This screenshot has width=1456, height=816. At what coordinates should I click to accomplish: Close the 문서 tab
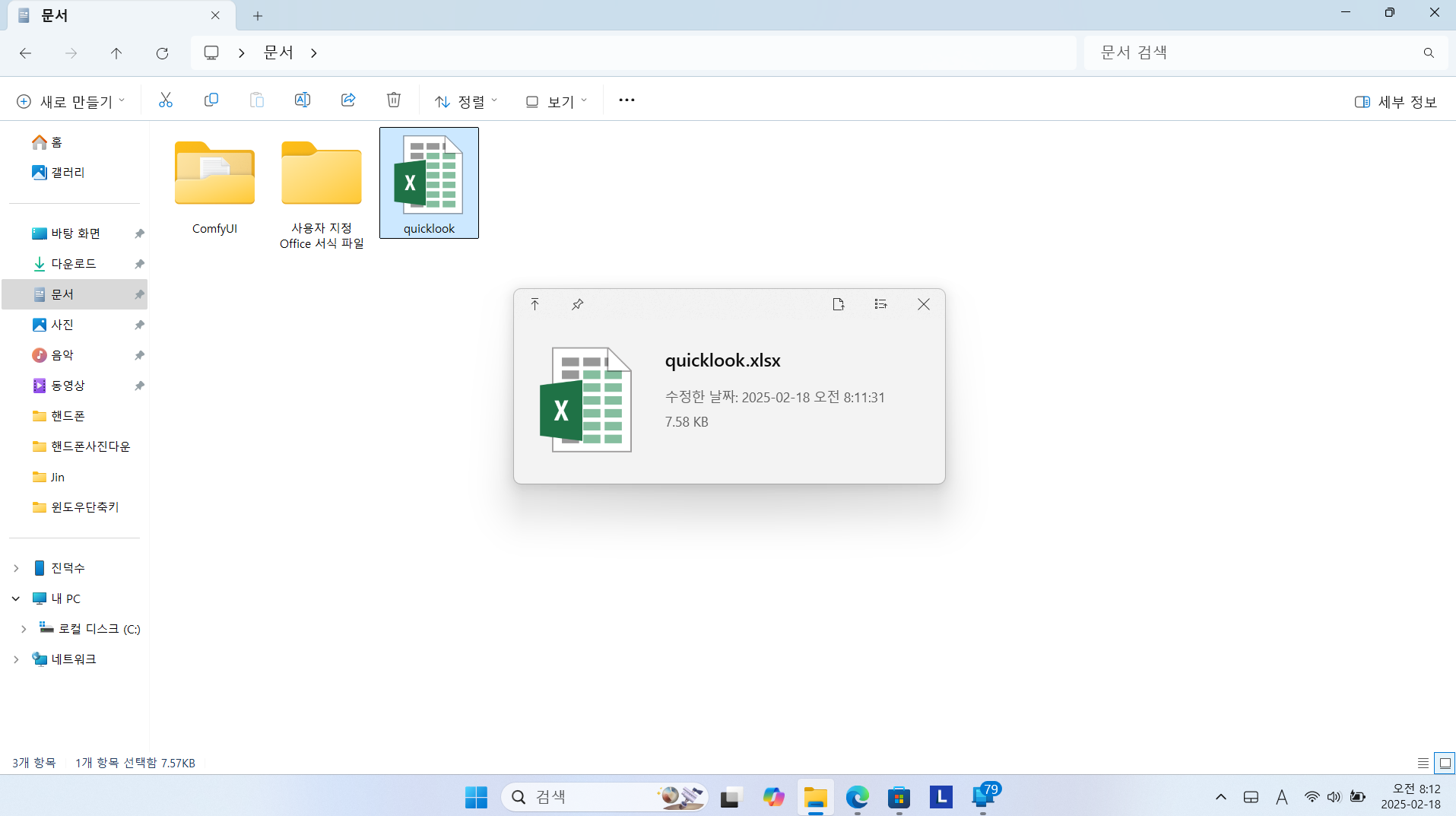pos(215,15)
